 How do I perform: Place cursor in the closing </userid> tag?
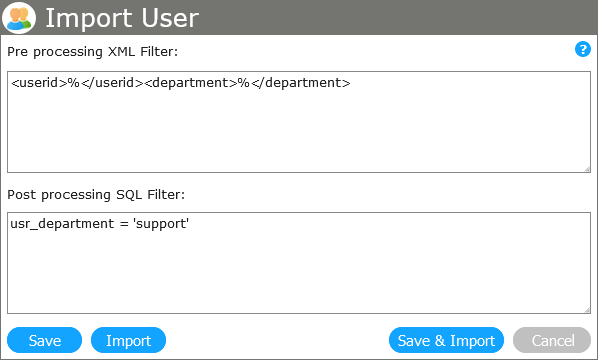click(113, 83)
